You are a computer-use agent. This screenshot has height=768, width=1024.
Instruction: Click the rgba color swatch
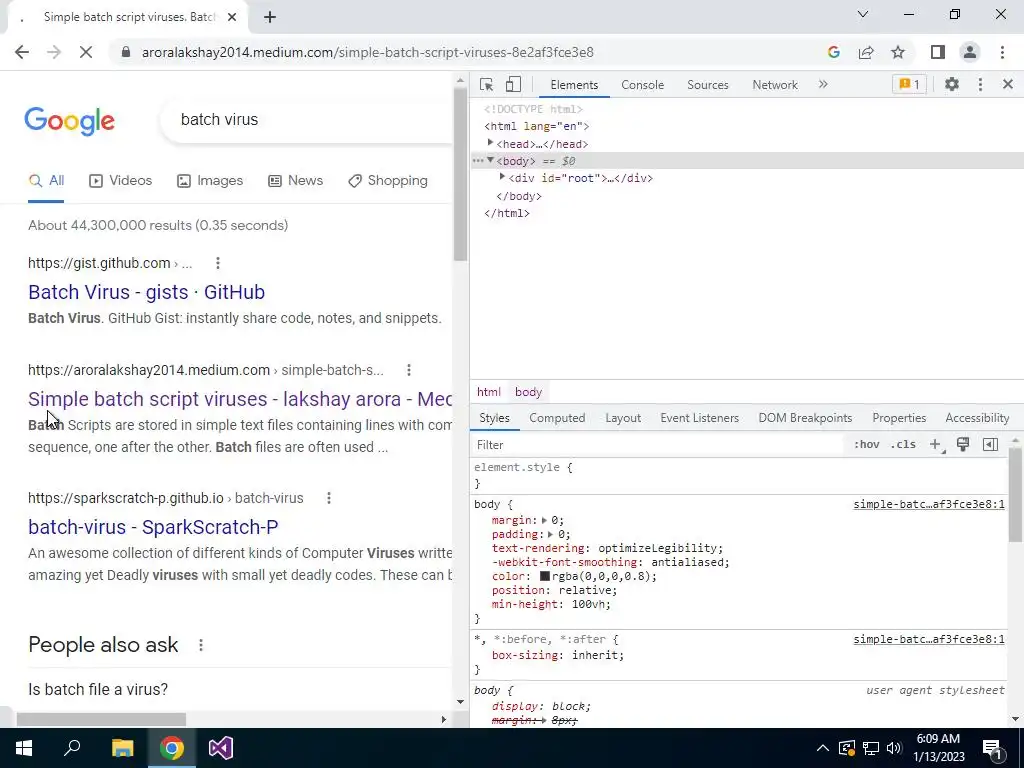(545, 577)
